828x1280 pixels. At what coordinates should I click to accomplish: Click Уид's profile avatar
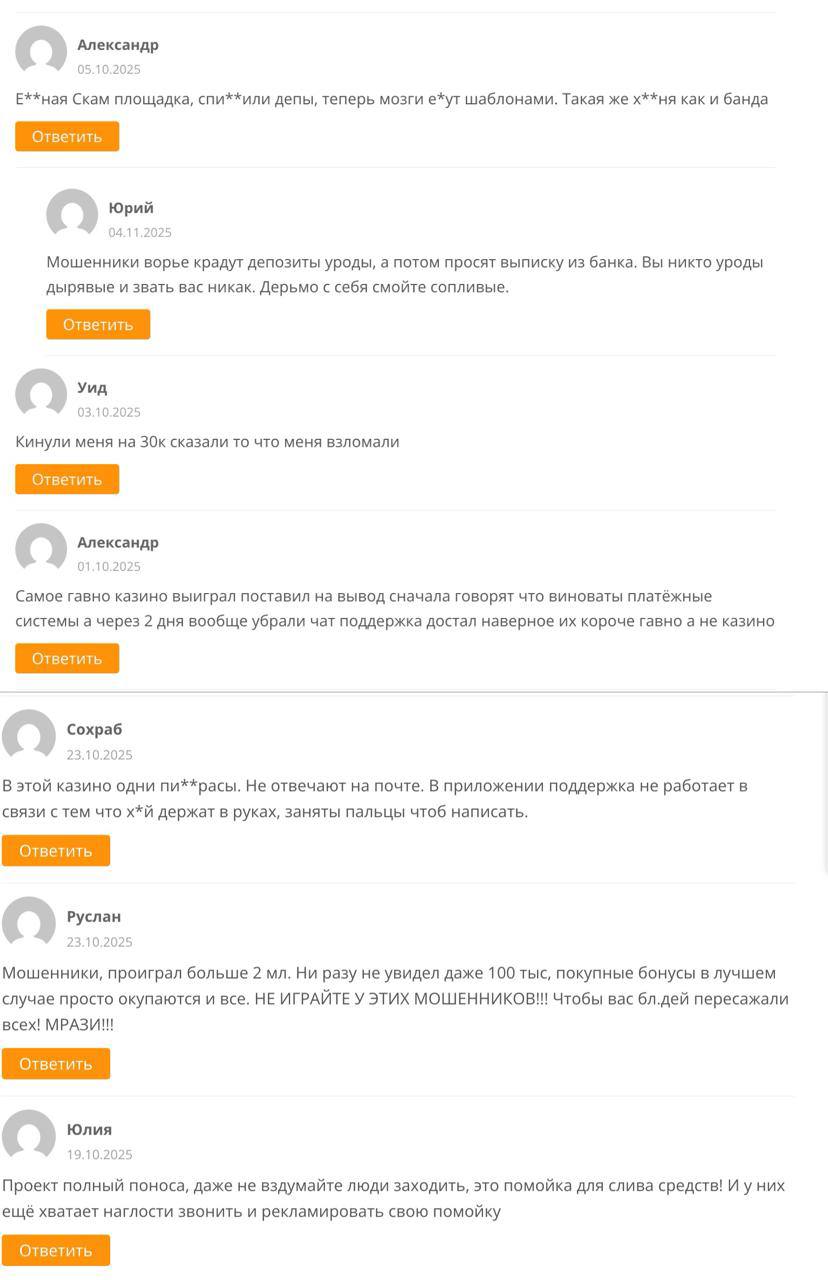click(41, 394)
